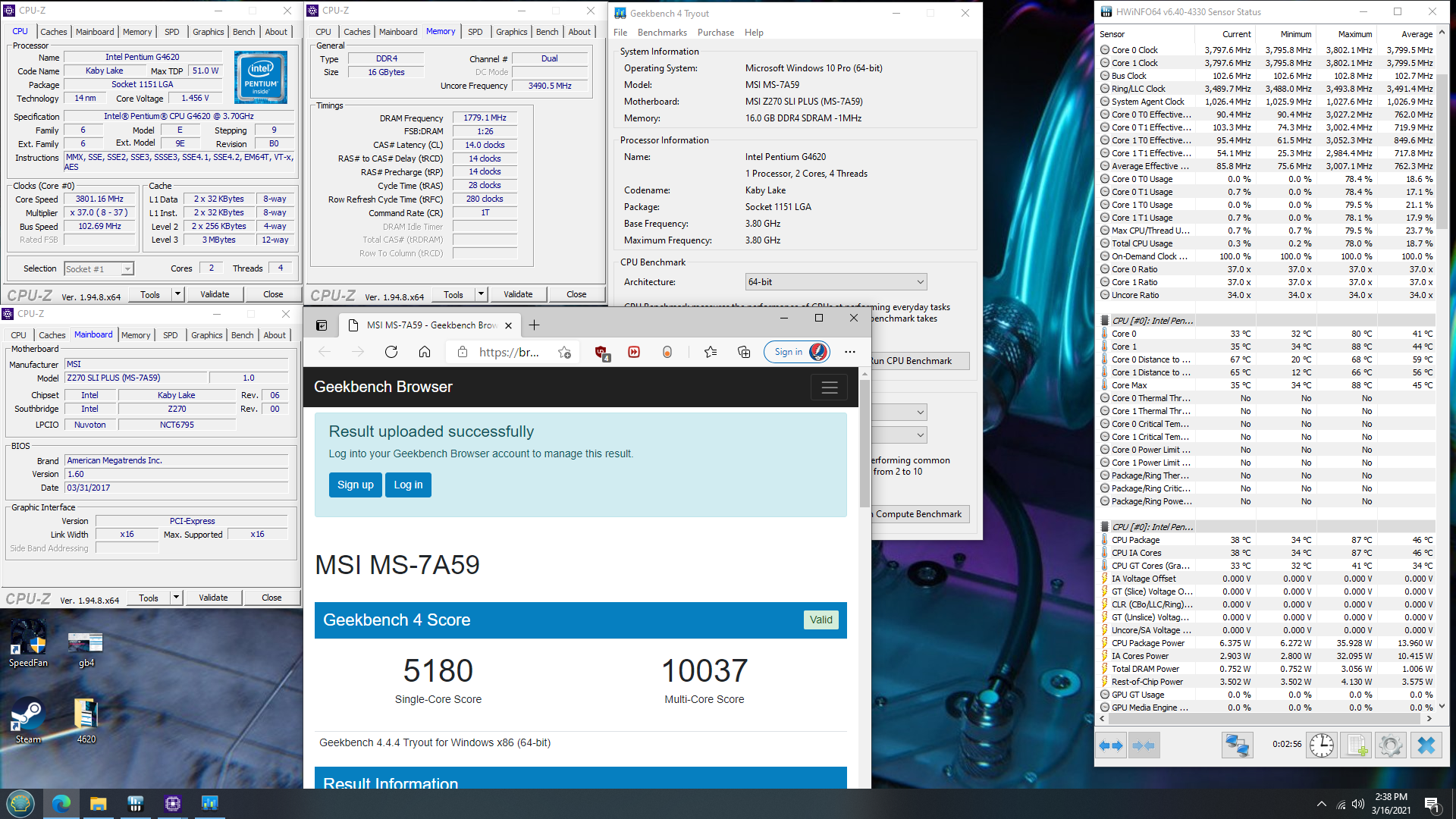
Task: Click Edge icon in taskbar
Action: tap(61, 803)
